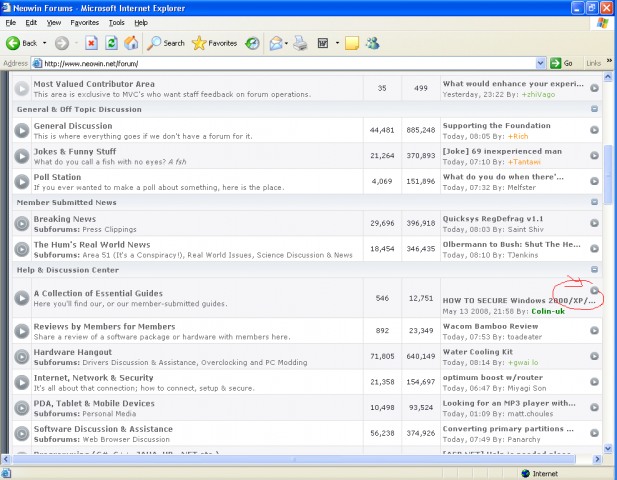The height and width of the screenshot is (480, 617).
Task: Open the Jokes & Funny Stuff forum
Action: click(x=76, y=150)
